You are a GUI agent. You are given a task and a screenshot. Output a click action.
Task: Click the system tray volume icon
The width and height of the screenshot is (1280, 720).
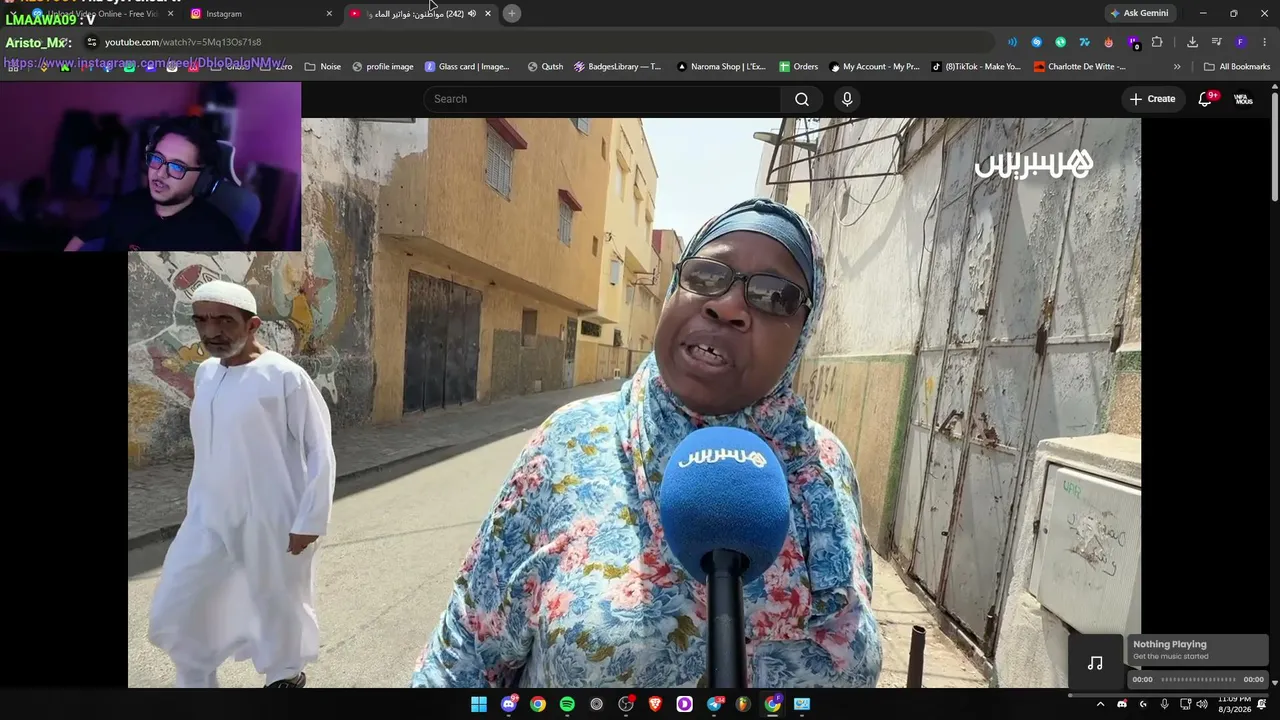[x=1202, y=704]
